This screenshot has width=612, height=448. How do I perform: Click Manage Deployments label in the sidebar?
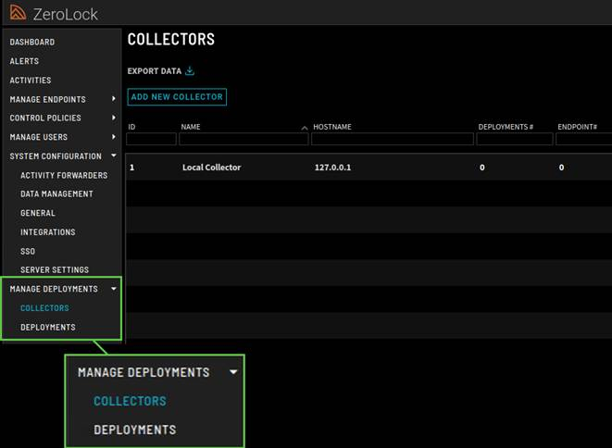tap(53, 289)
